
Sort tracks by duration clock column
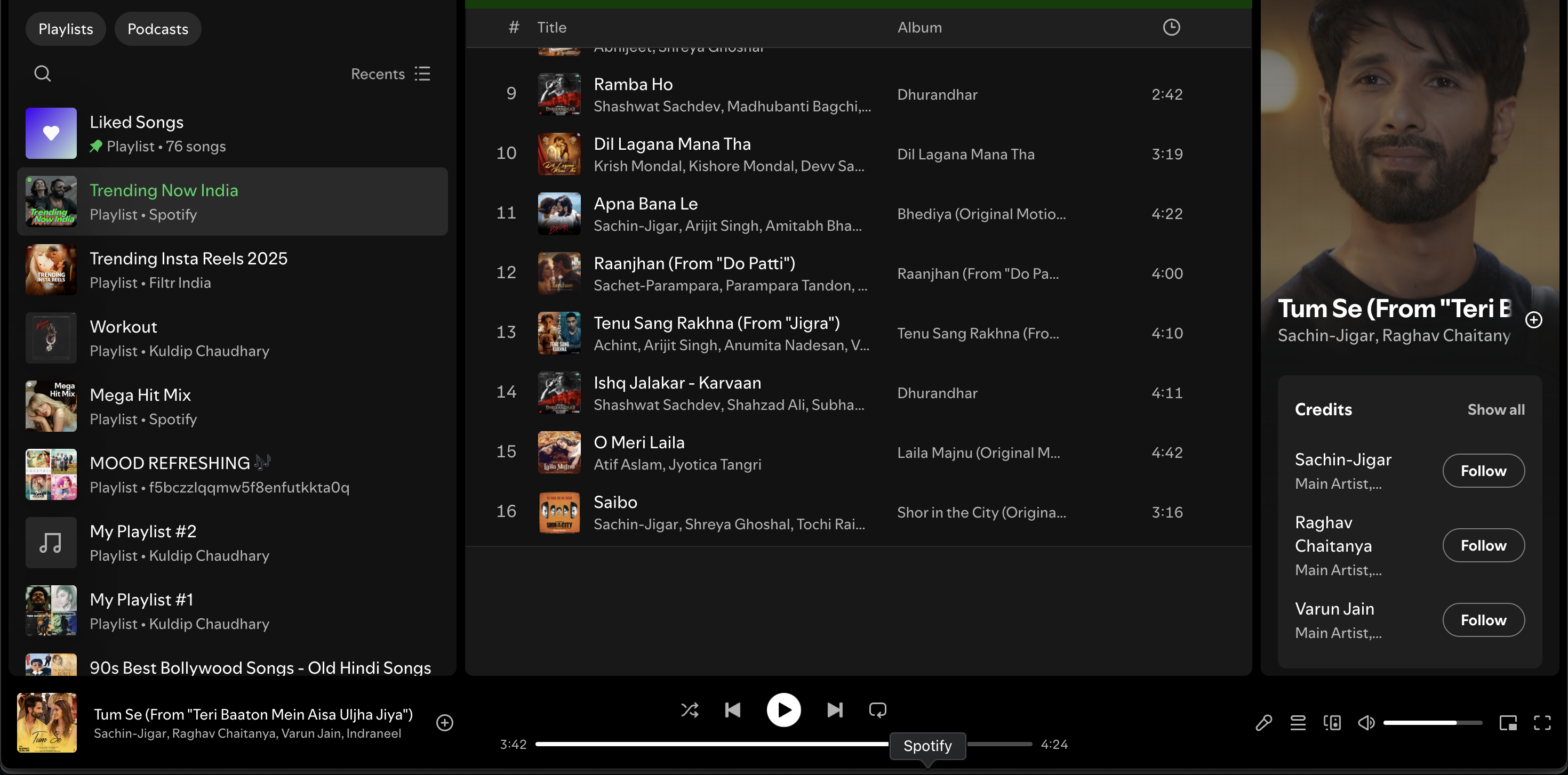click(x=1171, y=27)
